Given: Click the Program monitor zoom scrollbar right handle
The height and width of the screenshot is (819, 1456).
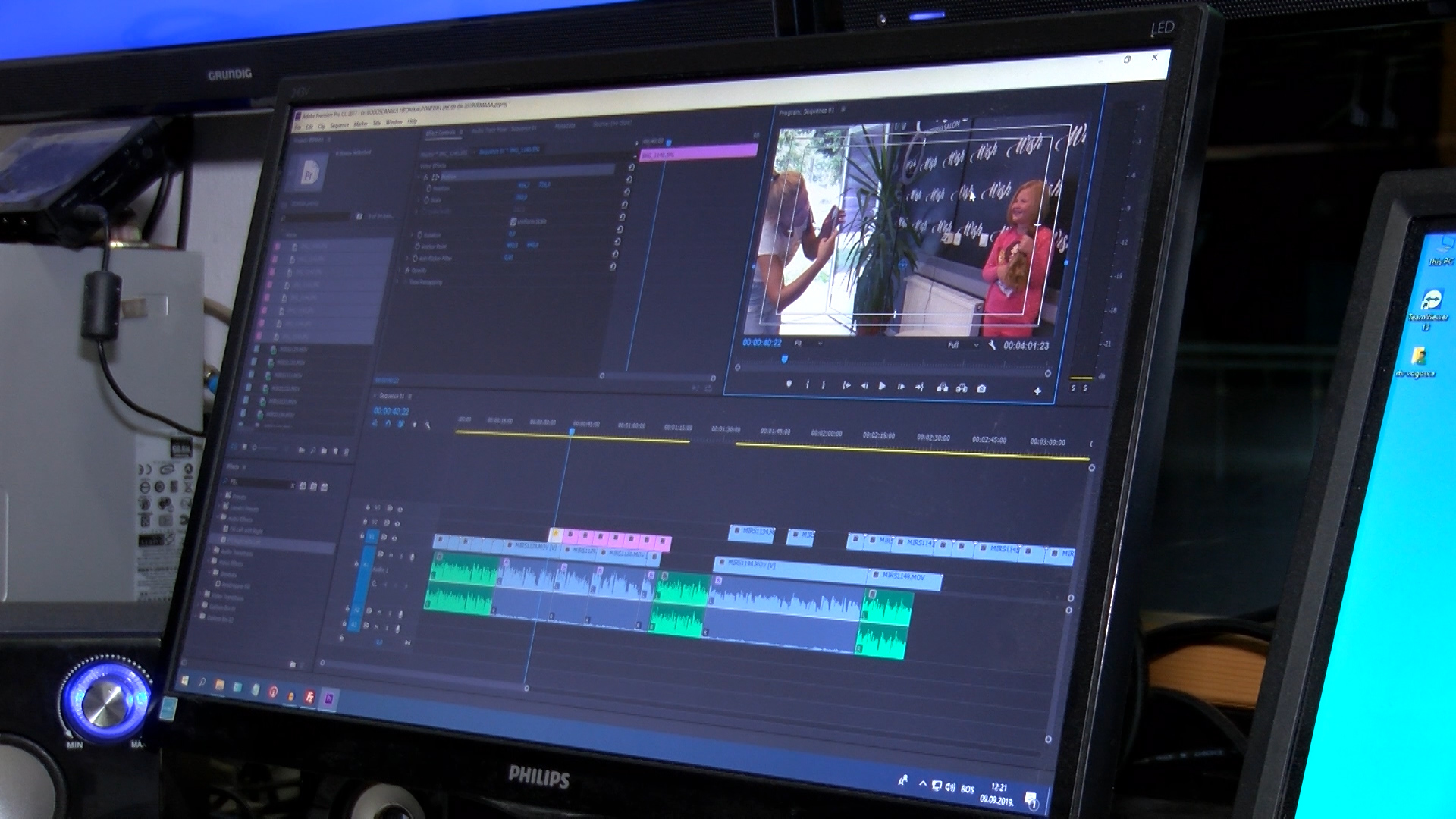Looking at the screenshot, I should [x=1048, y=373].
